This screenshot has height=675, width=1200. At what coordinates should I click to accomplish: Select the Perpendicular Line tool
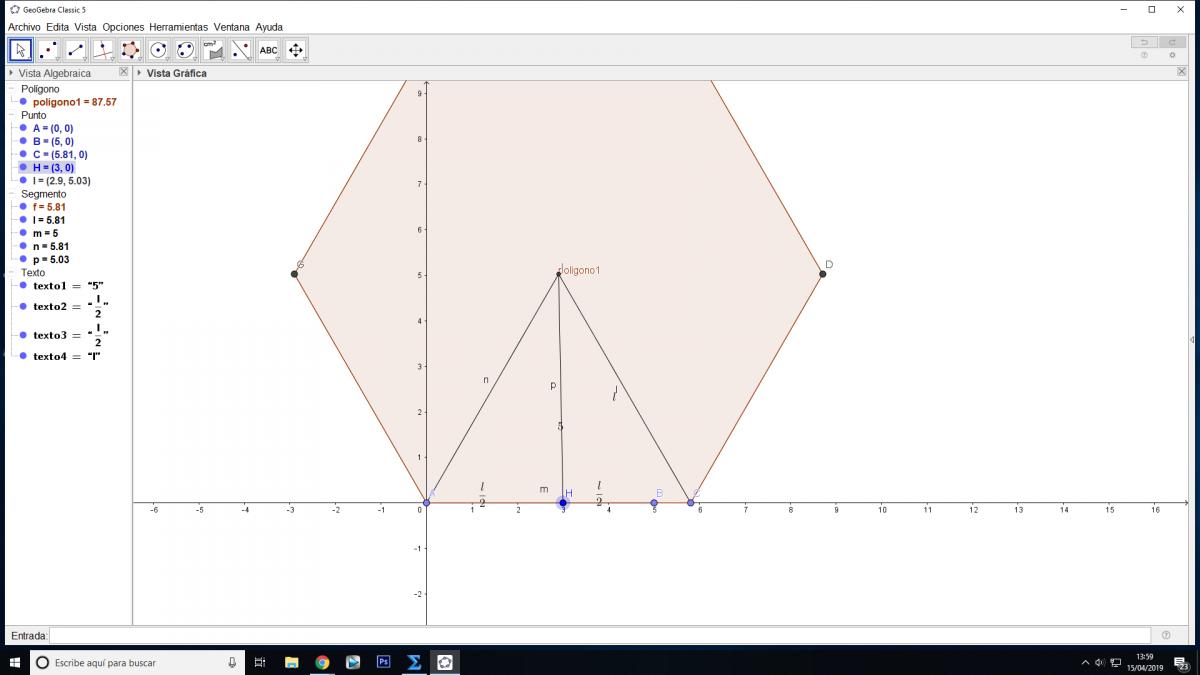click(x=103, y=50)
